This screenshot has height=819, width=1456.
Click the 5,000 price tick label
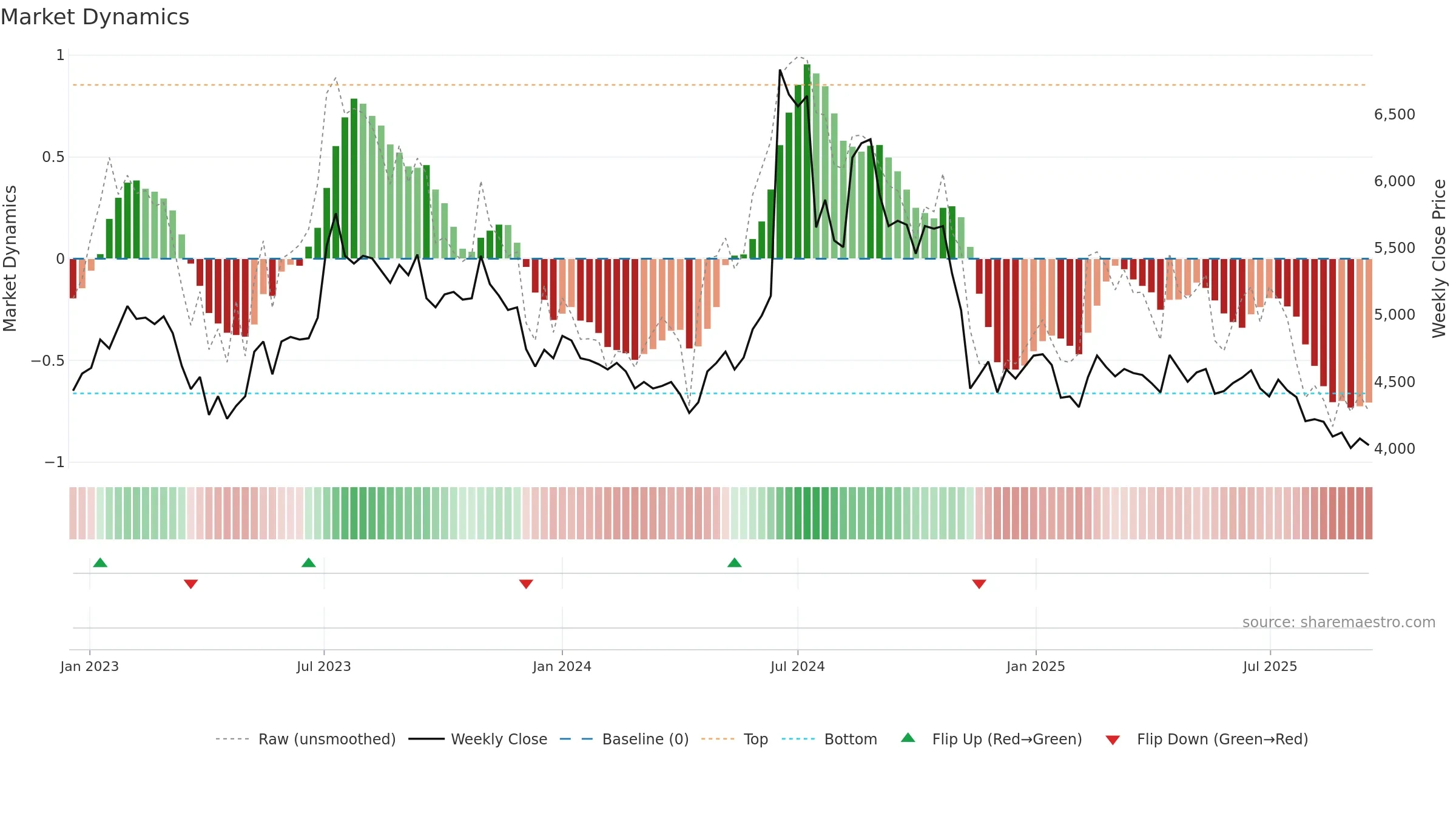[1395, 314]
